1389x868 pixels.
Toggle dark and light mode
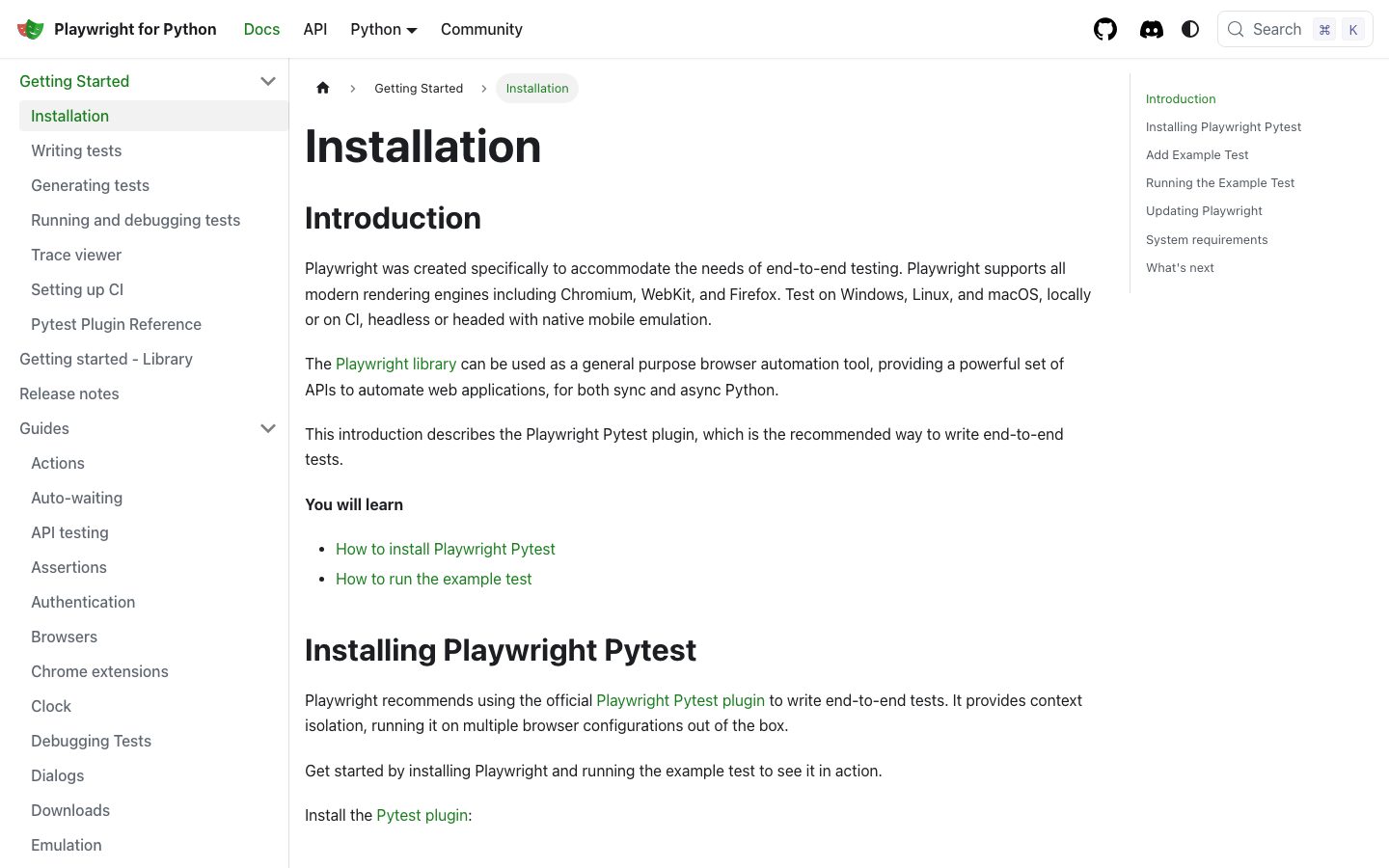click(1190, 29)
